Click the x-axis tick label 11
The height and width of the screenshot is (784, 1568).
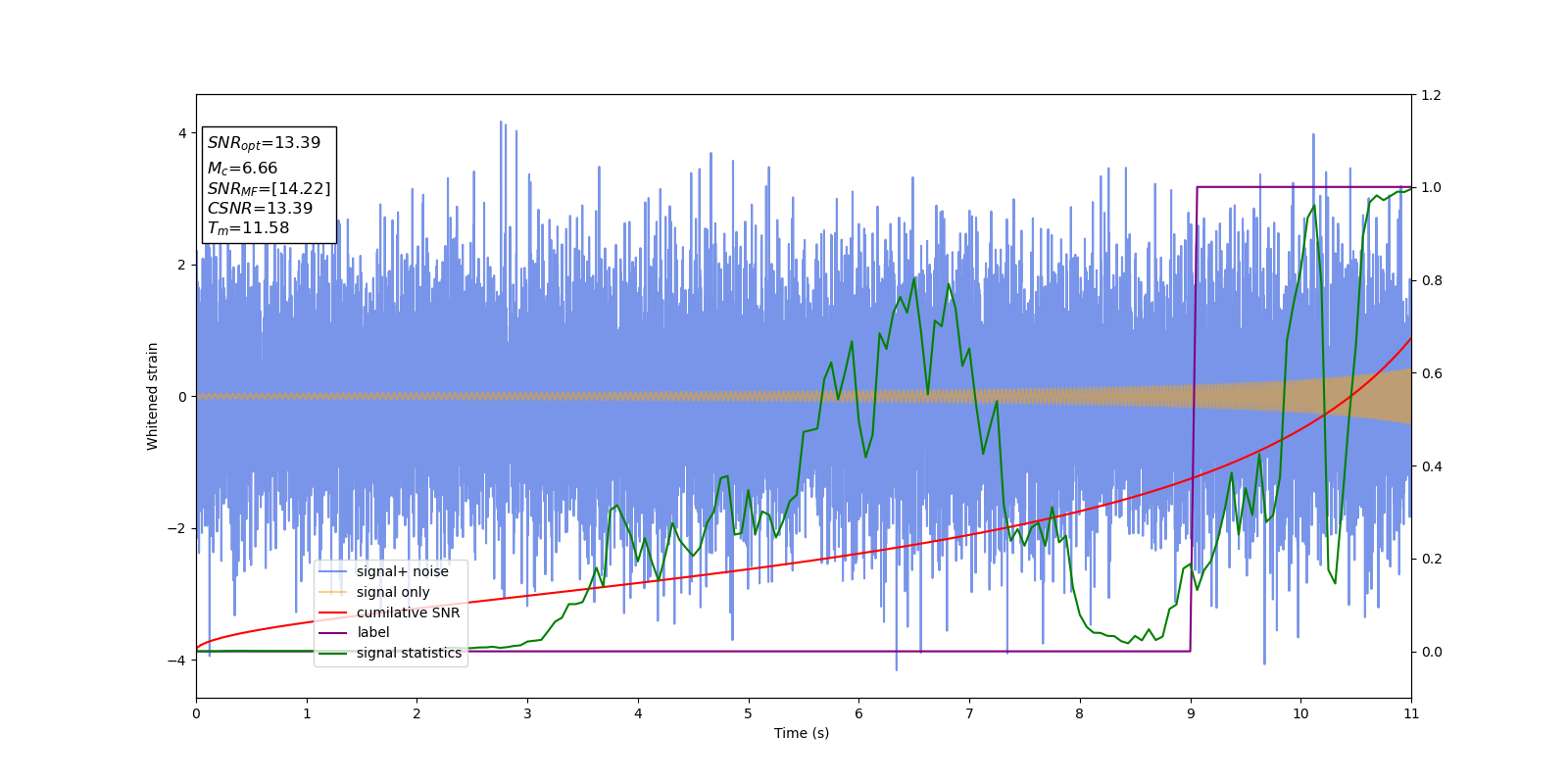pyautogui.click(x=1411, y=713)
